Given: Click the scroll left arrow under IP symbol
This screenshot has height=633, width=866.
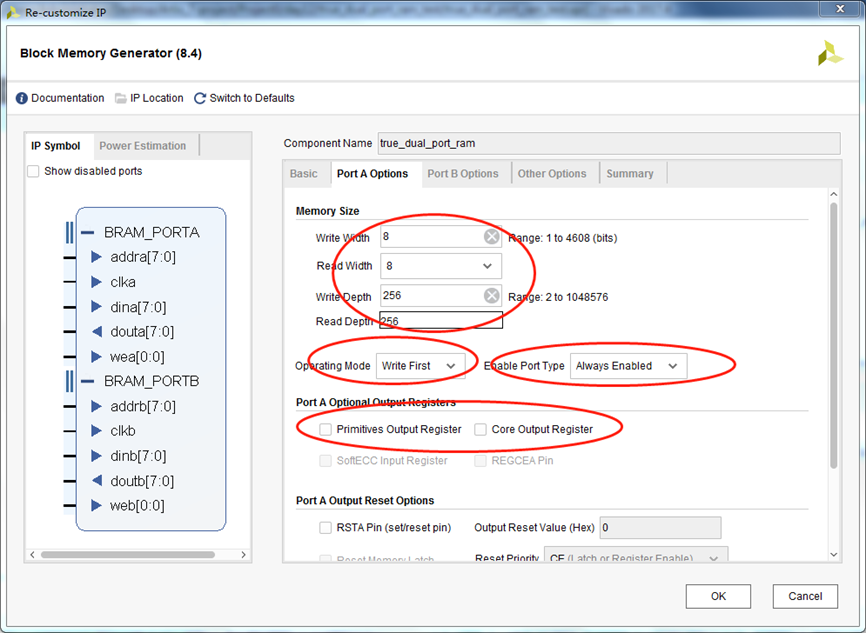Looking at the screenshot, I should coord(32,555).
